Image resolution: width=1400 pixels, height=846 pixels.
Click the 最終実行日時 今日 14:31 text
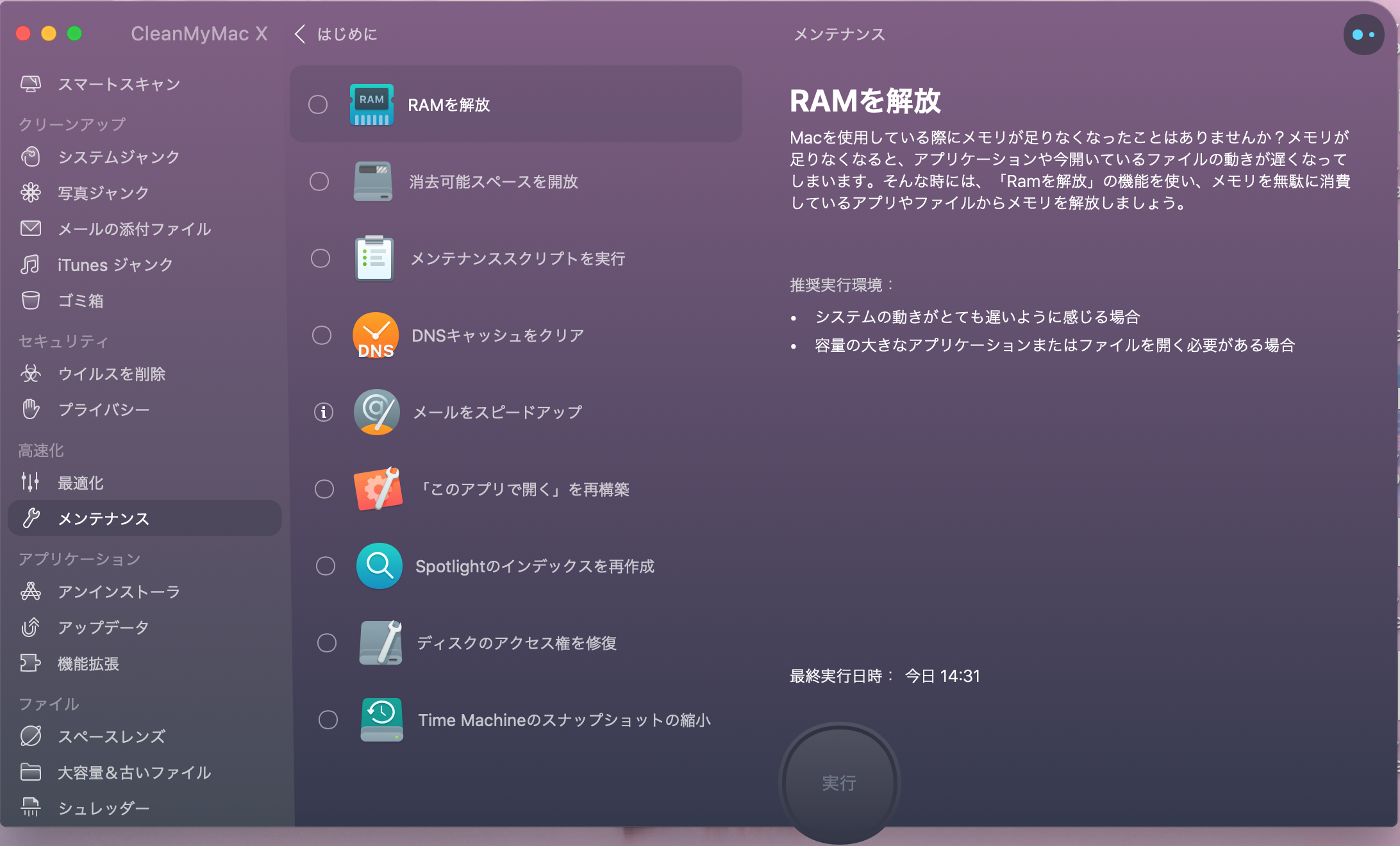885,676
